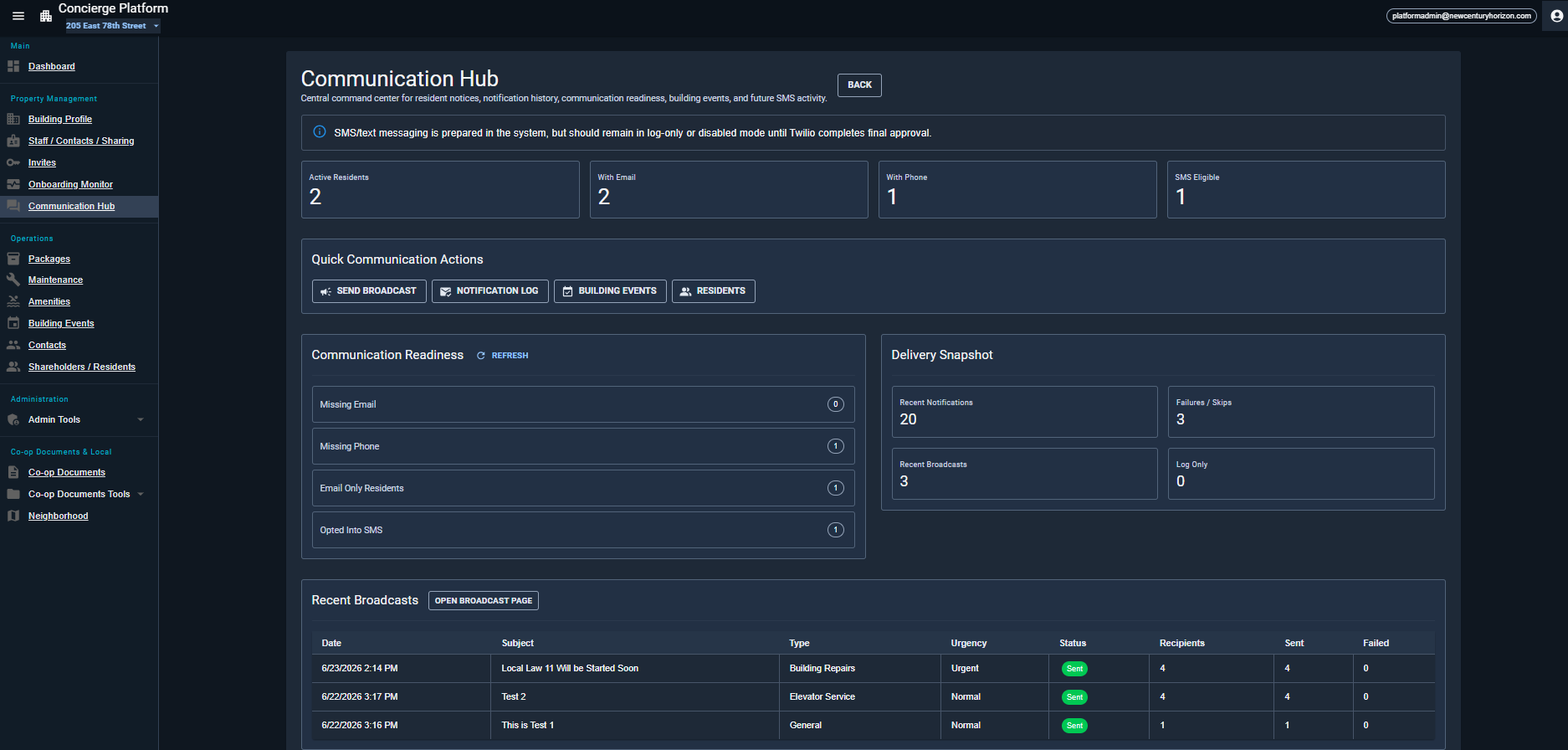Click the Building Events action button
The height and width of the screenshot is (750, 1568).
[610, 291]
